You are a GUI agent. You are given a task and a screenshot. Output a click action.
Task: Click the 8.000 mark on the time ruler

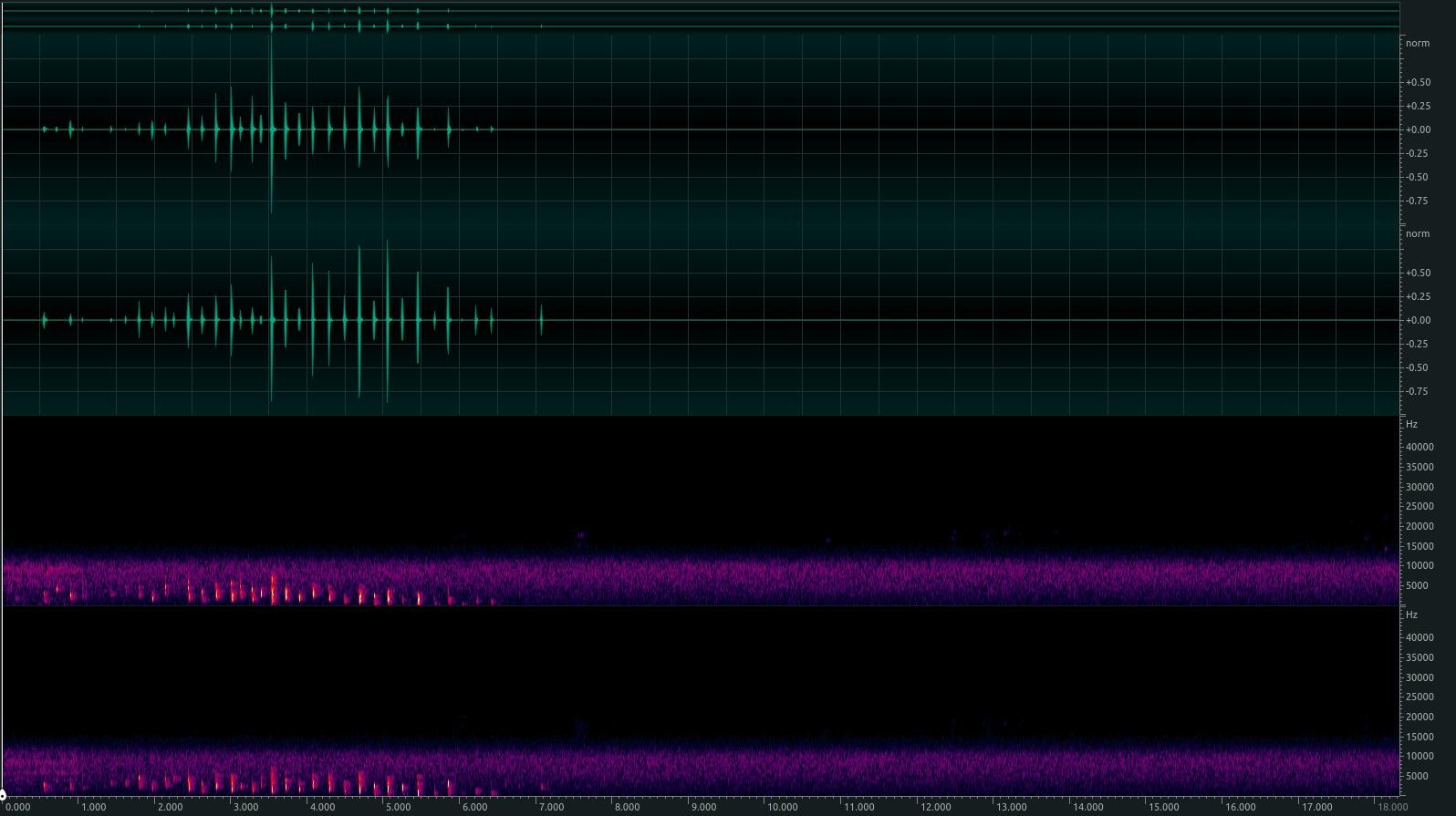point(627,807)
